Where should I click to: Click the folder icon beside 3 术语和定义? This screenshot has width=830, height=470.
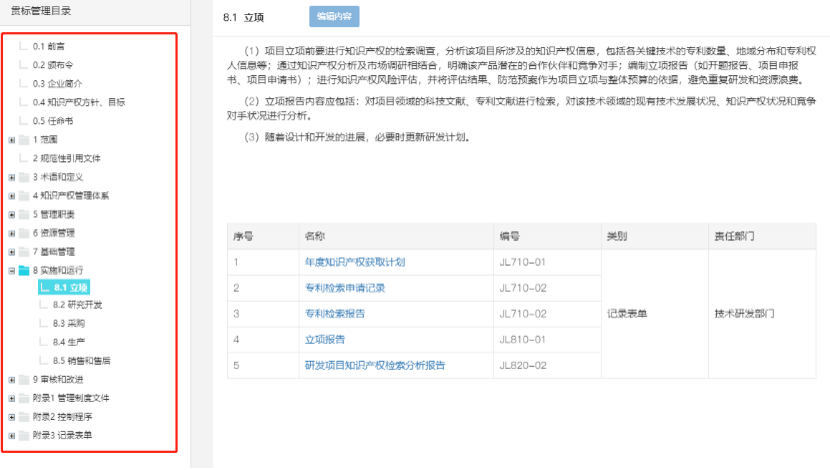tap(24, 177)
